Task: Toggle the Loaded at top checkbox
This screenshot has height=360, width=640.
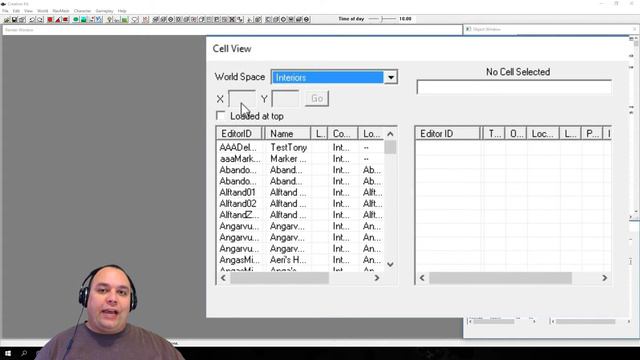Action: 220,116
